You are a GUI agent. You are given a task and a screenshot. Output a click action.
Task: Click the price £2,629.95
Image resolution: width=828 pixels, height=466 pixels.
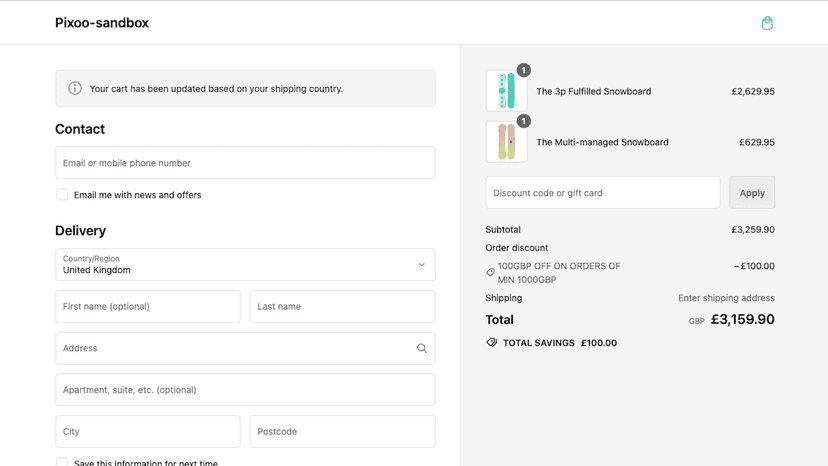753,91
